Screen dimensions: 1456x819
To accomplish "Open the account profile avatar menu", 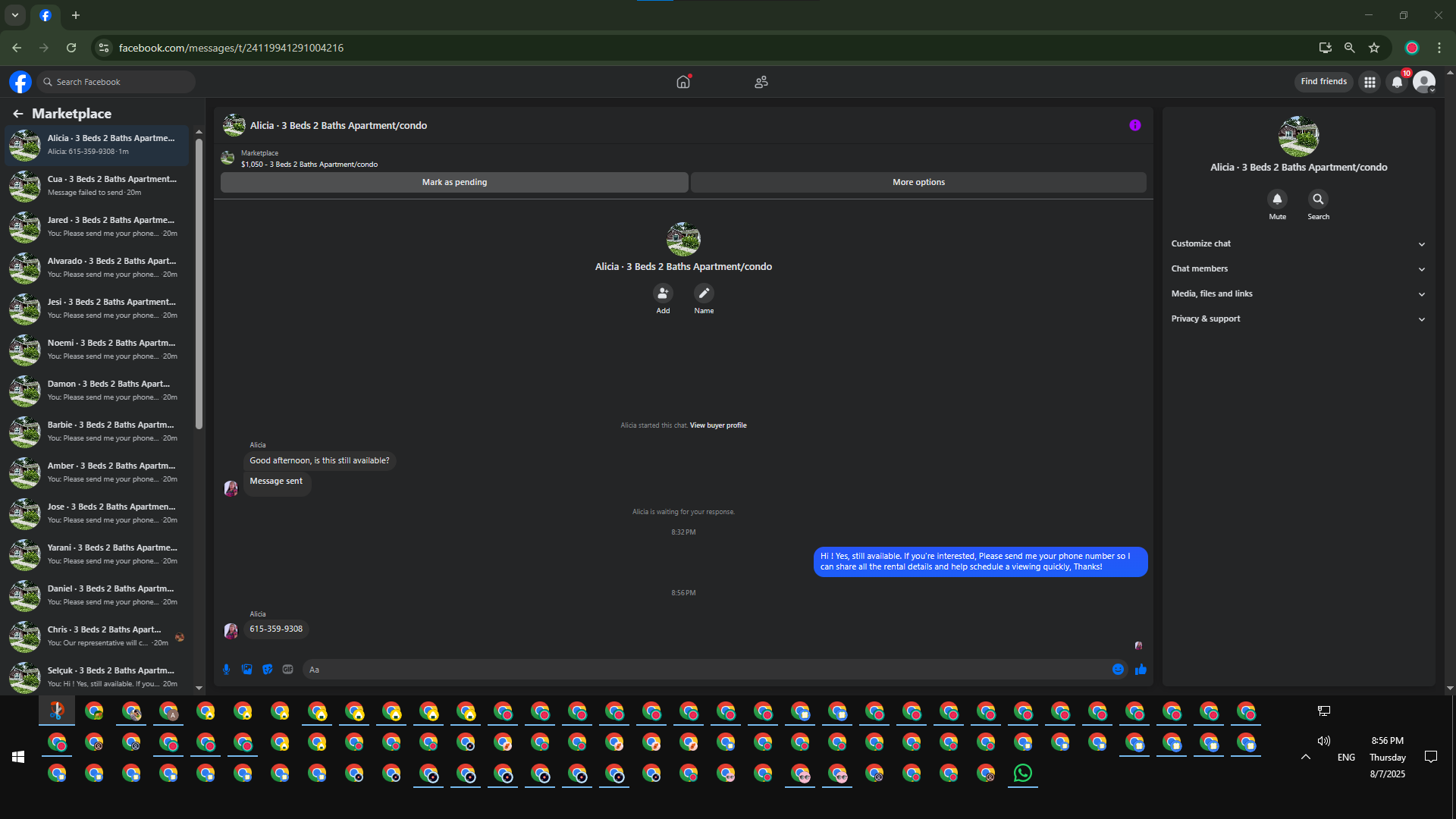I will click(1424, 82).
